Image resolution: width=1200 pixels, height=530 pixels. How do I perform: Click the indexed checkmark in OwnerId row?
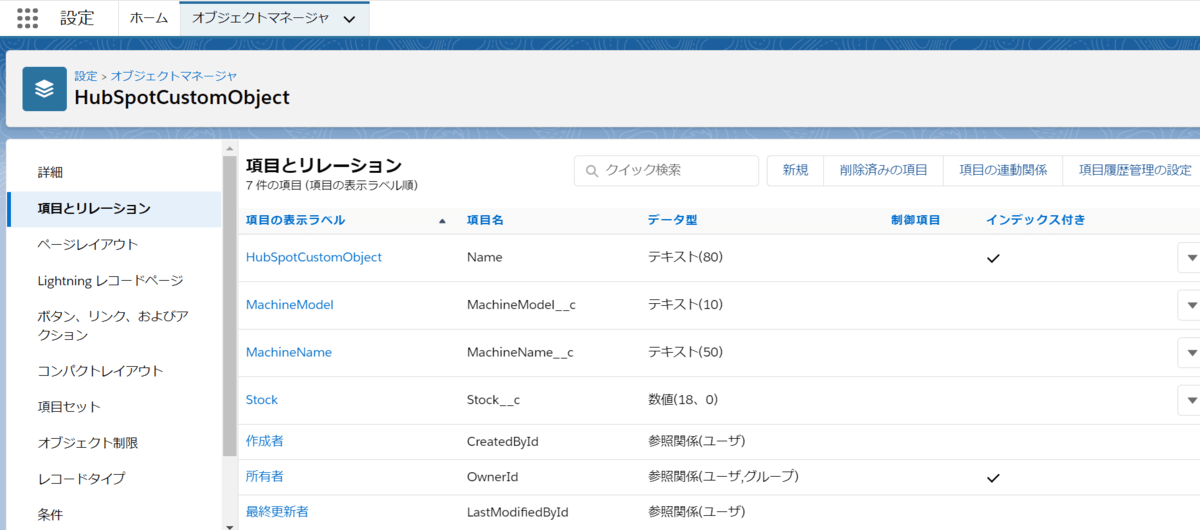[993, 478]
